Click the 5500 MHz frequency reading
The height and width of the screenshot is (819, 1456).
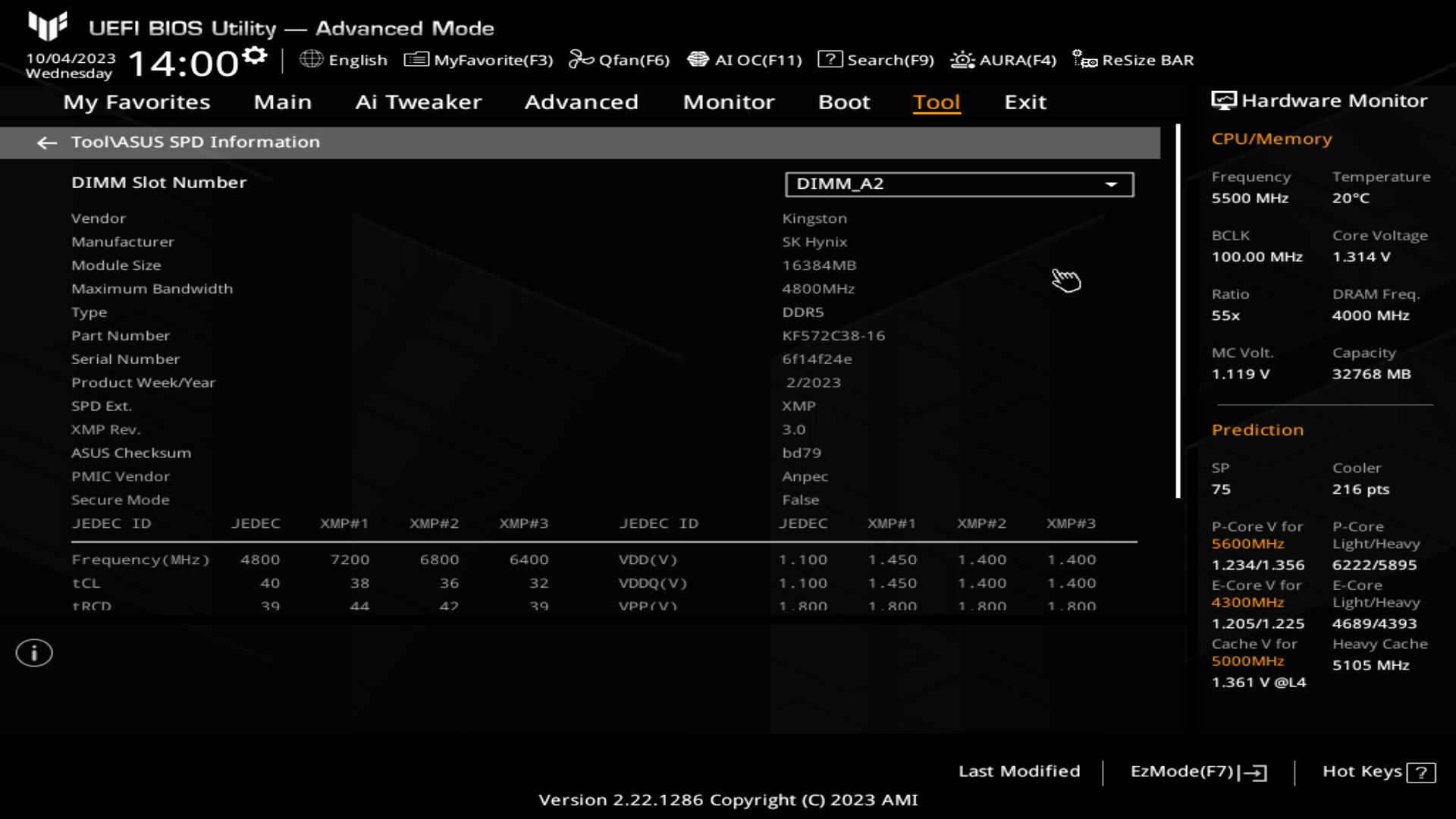pos(1250,198)
